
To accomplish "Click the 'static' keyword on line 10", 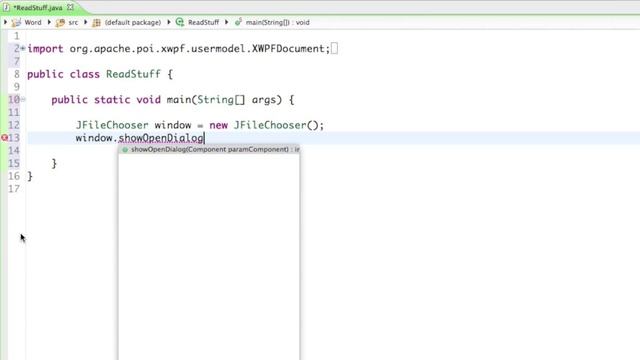I will (x=112, y=100).
